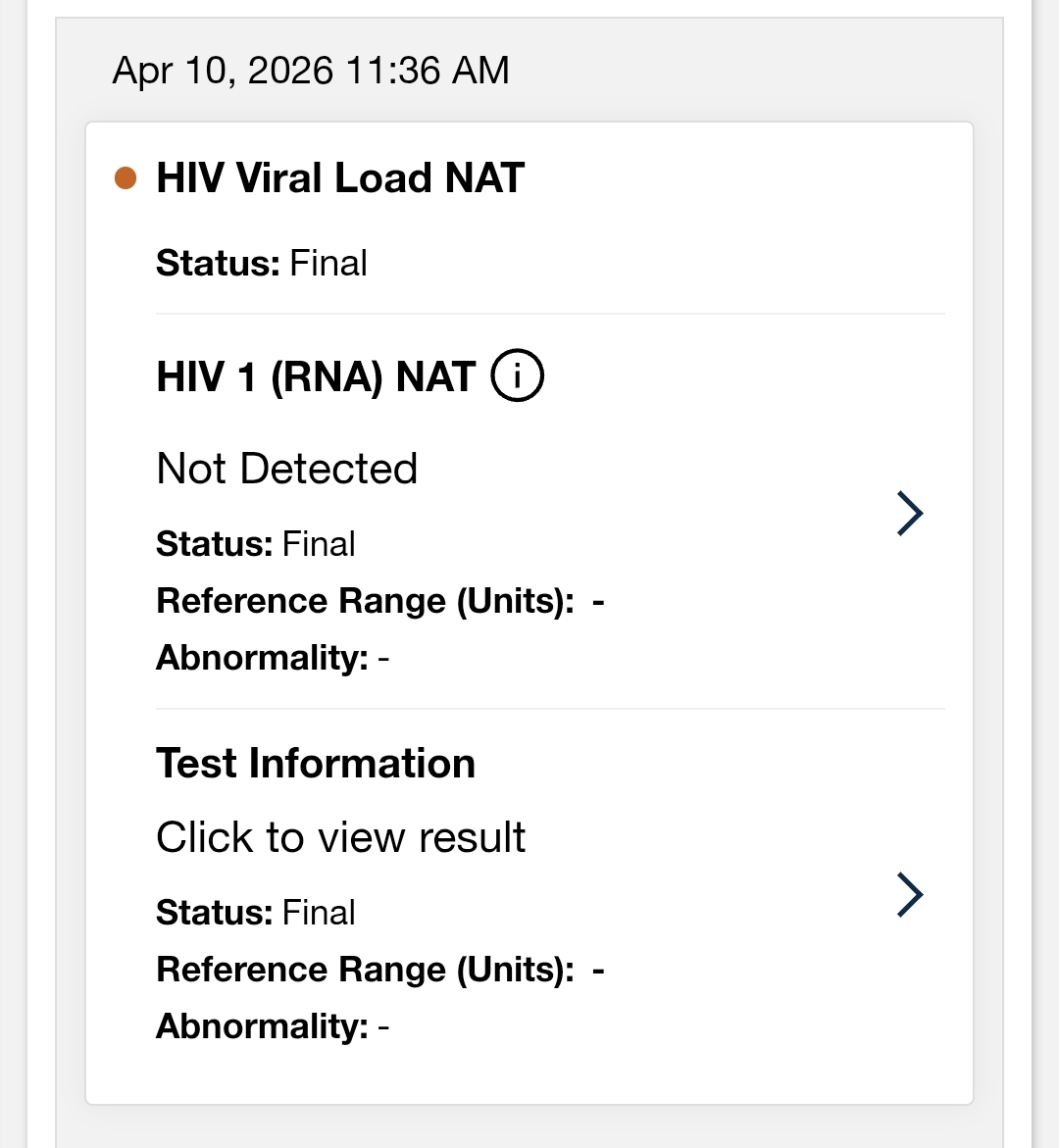The image size is (1059, 1148).
Task: Click the word Status above HIV 1 (RNA) NAT
Action: (x=218, y=263)
